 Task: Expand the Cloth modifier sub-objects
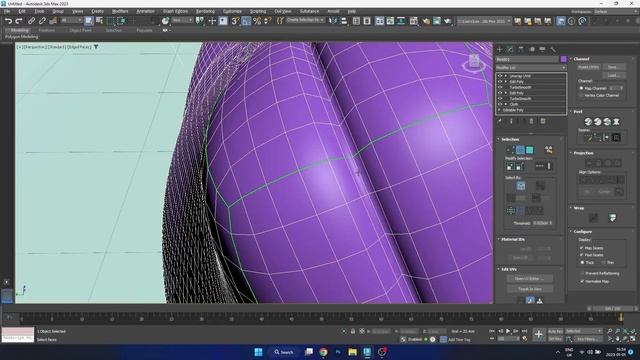coord(506,104)
